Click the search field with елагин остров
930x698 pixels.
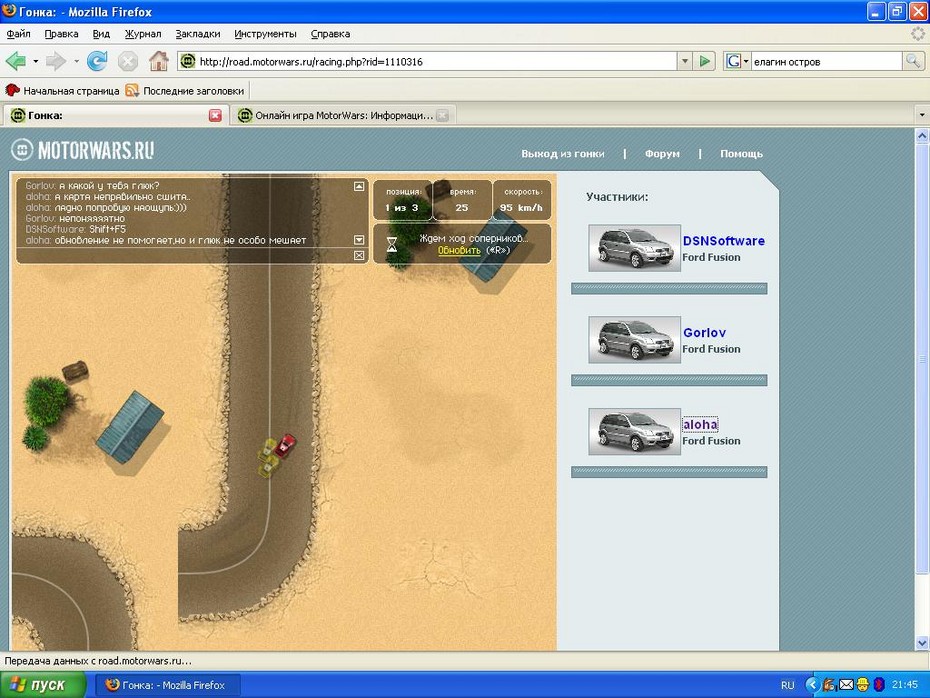827,61
